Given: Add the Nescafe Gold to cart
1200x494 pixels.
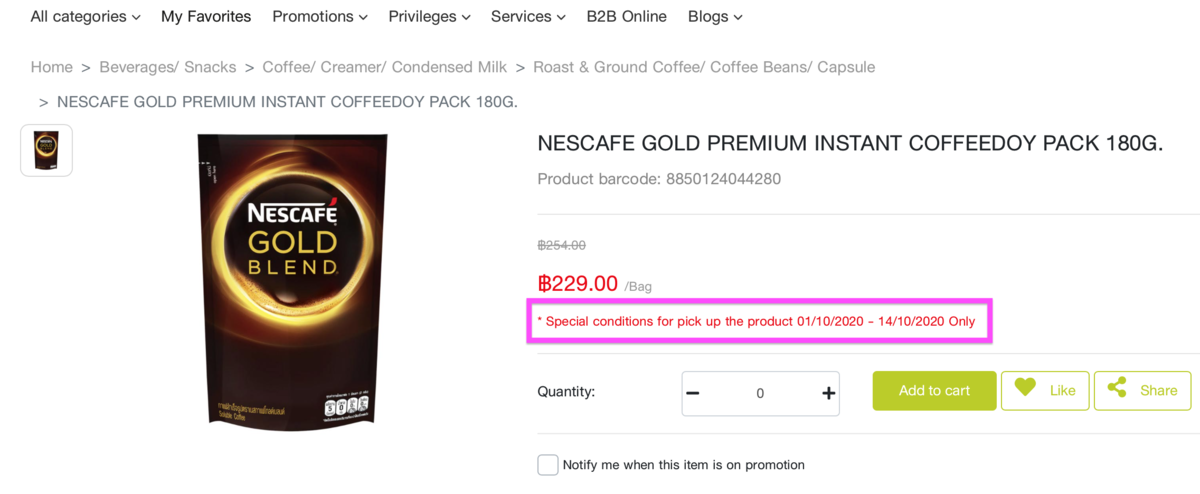Looking at the screenshot, I should coord(935,391).
